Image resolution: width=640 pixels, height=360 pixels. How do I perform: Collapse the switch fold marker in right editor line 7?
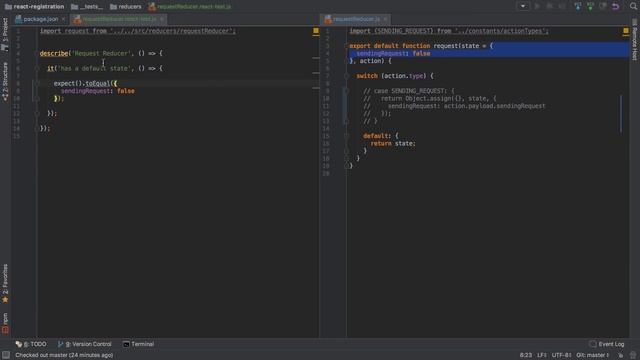click(x=346, y=76)
